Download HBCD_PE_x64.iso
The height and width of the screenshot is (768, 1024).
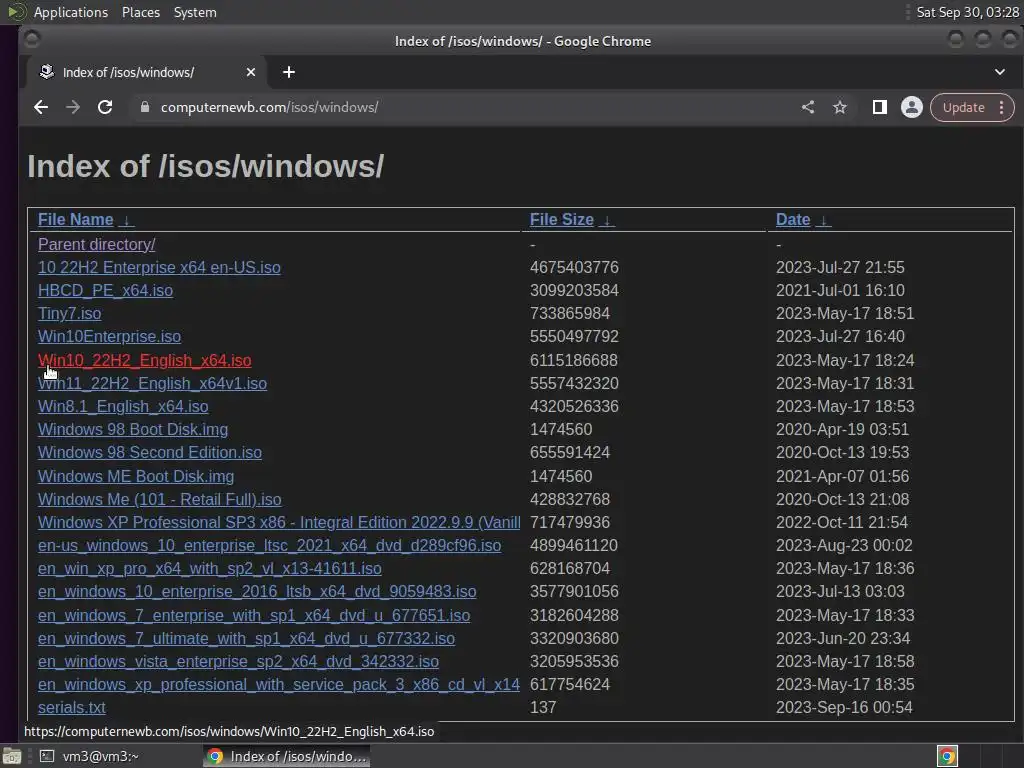[x=105, y=290]
